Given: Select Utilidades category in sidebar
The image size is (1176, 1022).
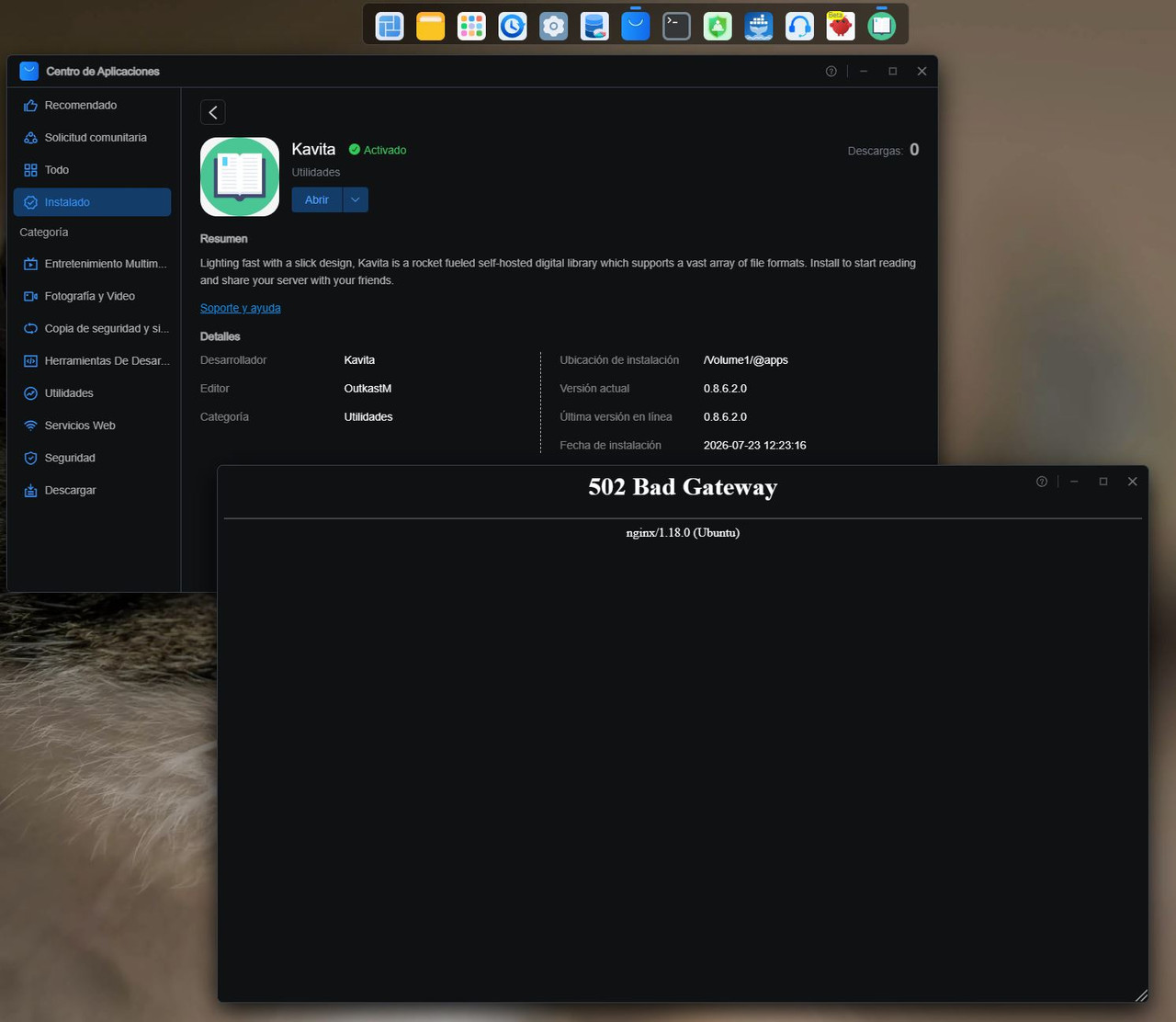Looking at the screenshot, I should coord(92,393).
